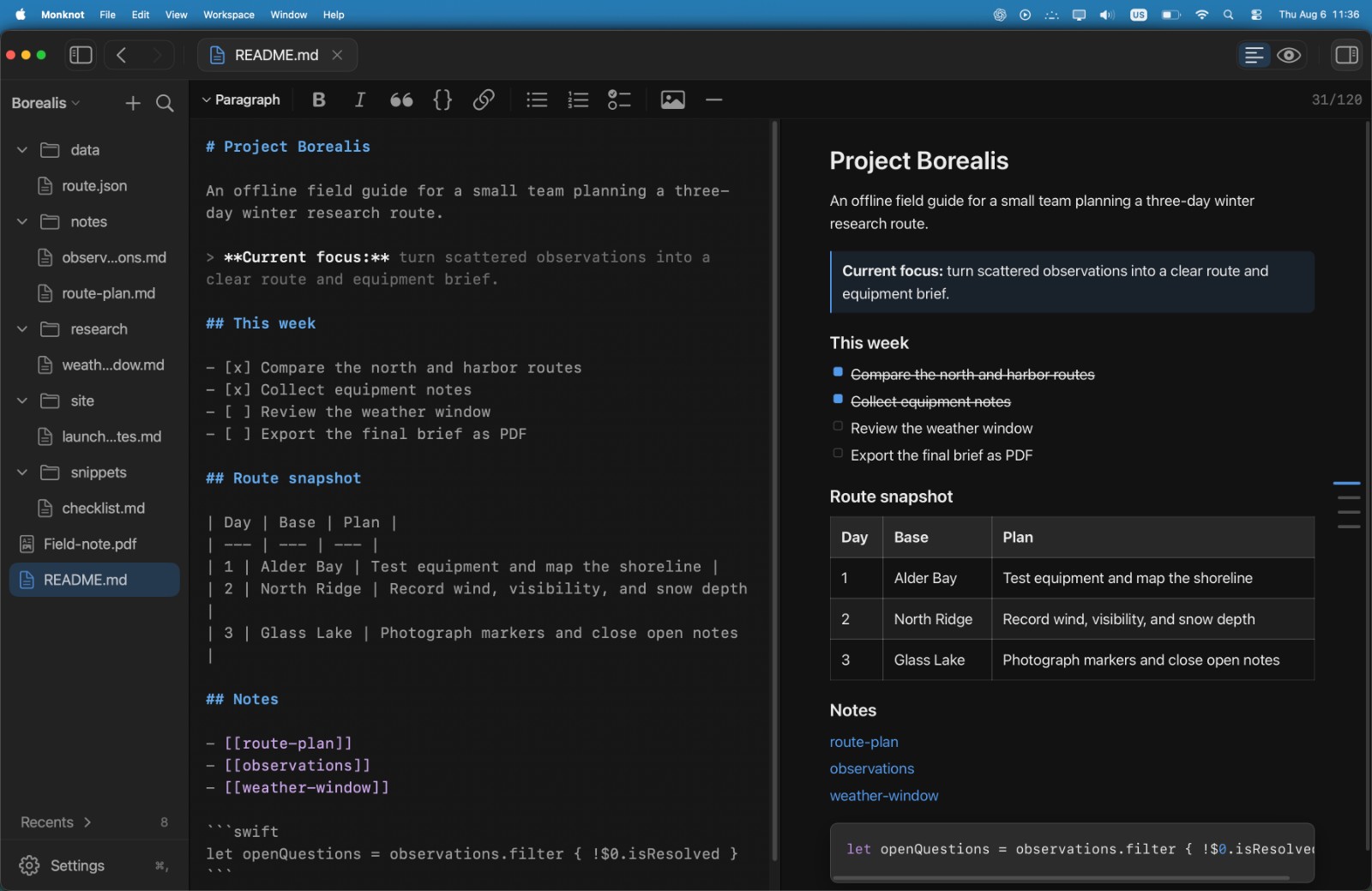Switch to editor text view mode
Viewport: 1372px width, 891px height.
(1254, 55)
